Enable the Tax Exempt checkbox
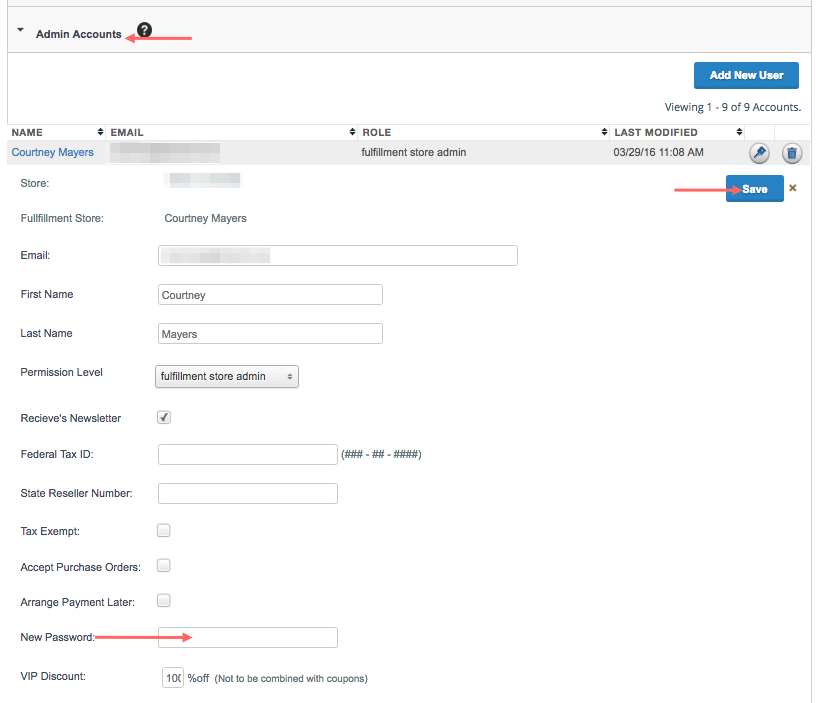816x703 pixels. (164, 530)
